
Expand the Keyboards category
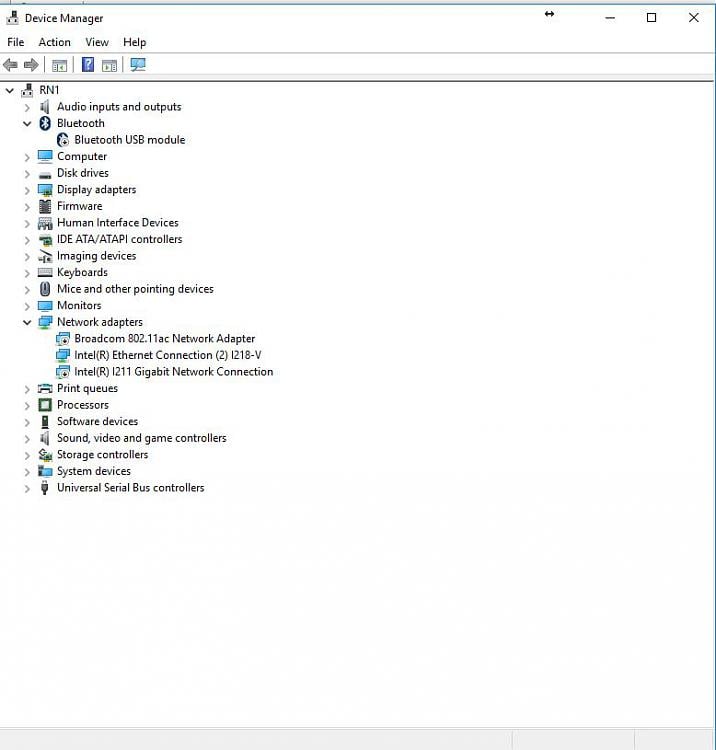pos(27,273)
